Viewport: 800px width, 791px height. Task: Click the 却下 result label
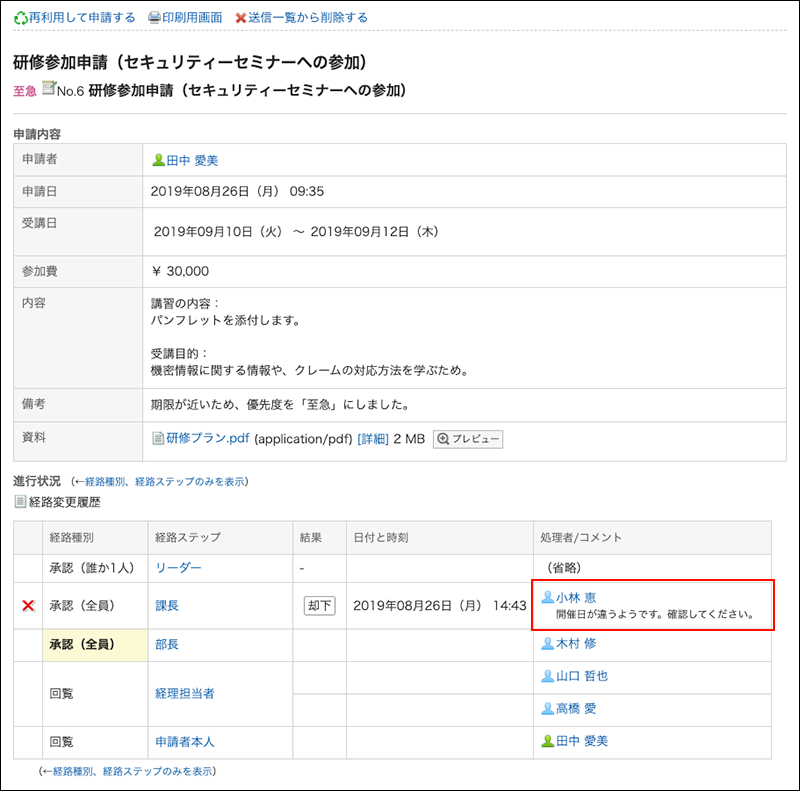coord(320,605)
